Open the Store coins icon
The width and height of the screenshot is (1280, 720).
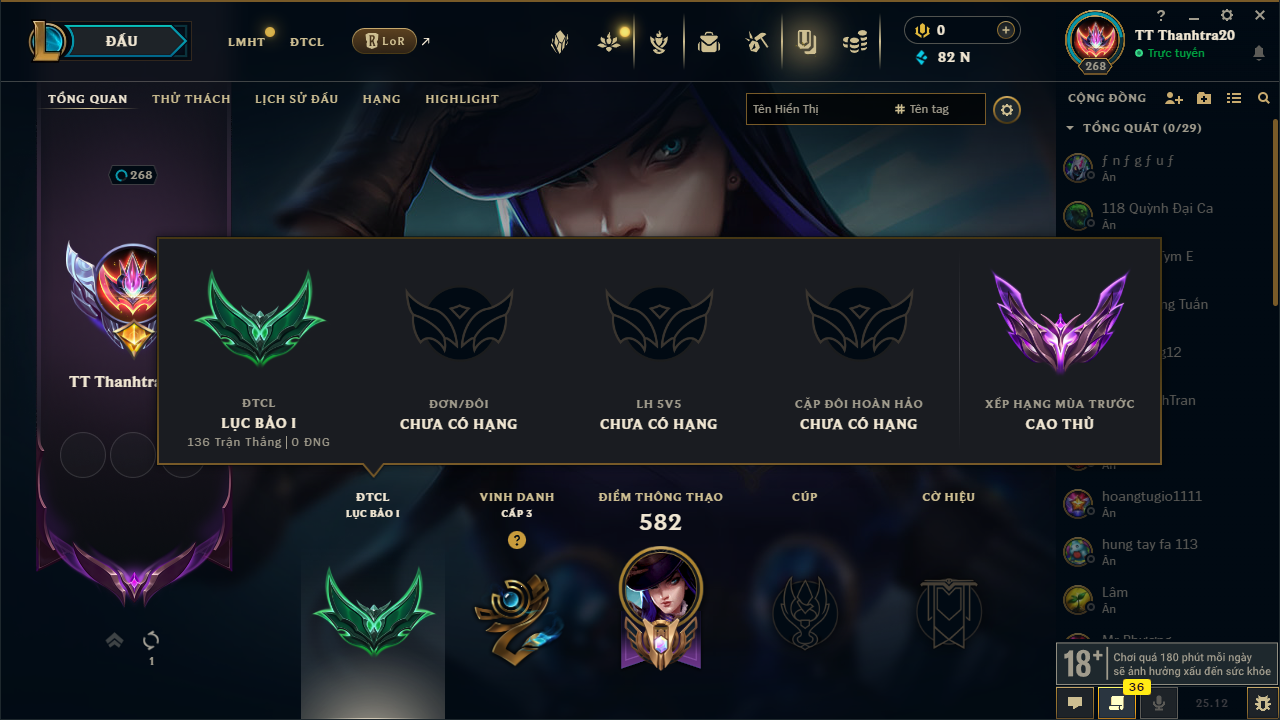pos(854,42)
